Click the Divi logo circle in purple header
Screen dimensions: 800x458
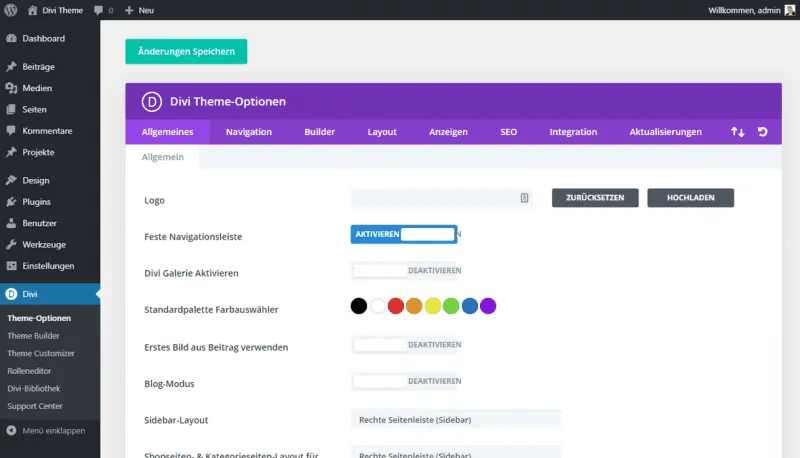point(152,101)
